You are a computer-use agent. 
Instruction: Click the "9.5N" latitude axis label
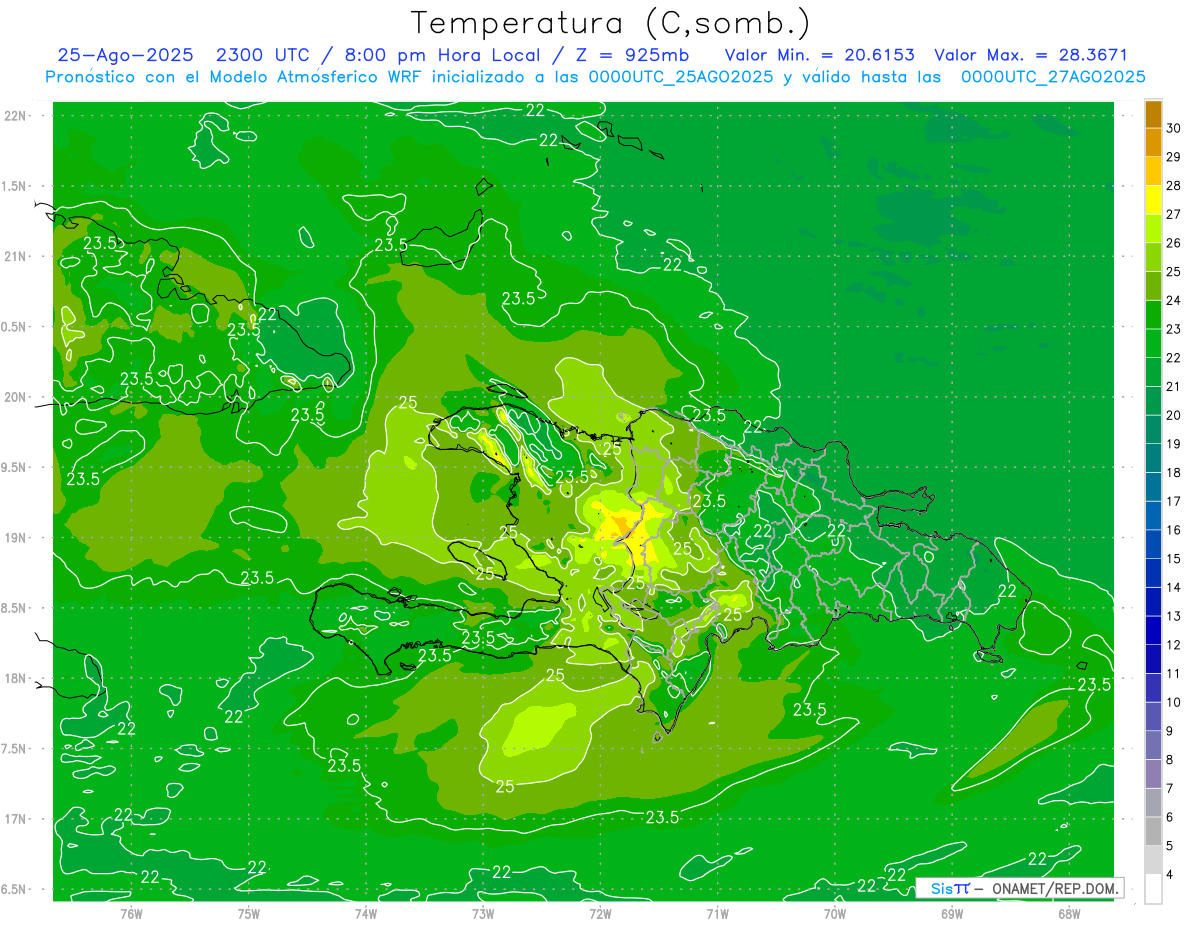click(14, 467)
